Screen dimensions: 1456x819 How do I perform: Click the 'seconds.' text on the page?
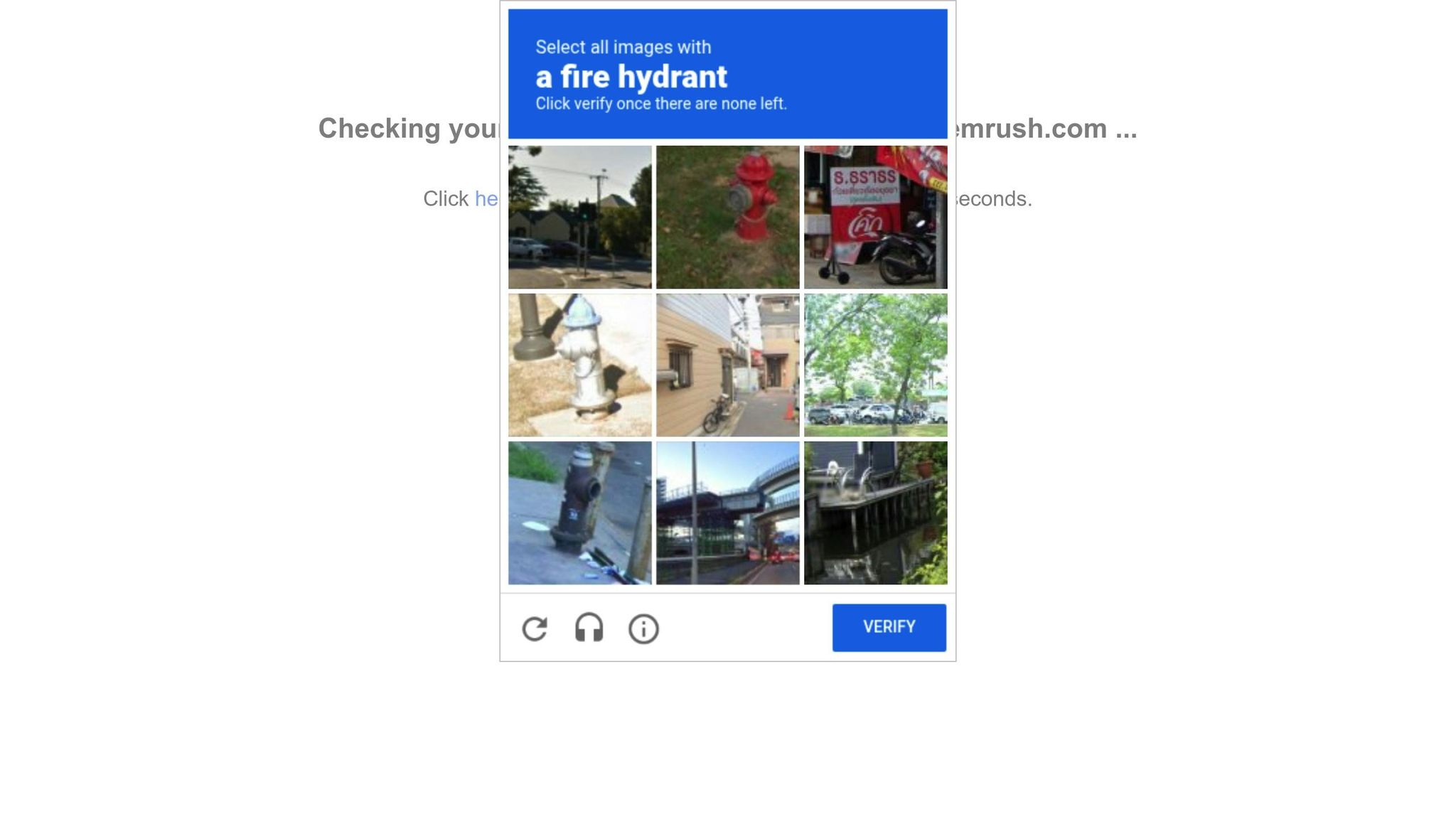(x=994, y=199)
